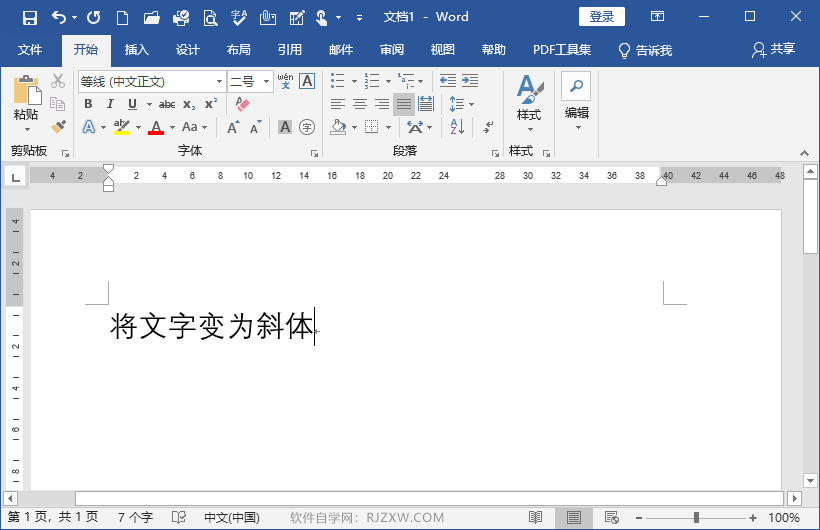
Task: Click the phonetic guide wén icon
Action: [285, 81]
